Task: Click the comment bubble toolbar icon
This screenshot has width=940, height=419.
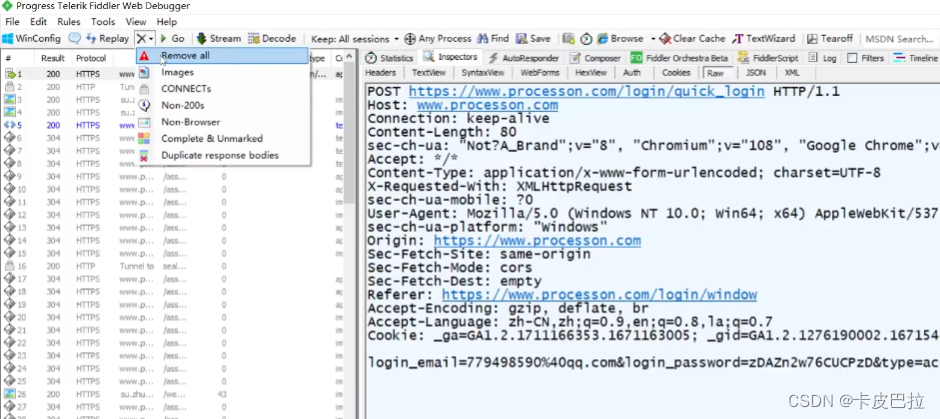Action: 74,38
